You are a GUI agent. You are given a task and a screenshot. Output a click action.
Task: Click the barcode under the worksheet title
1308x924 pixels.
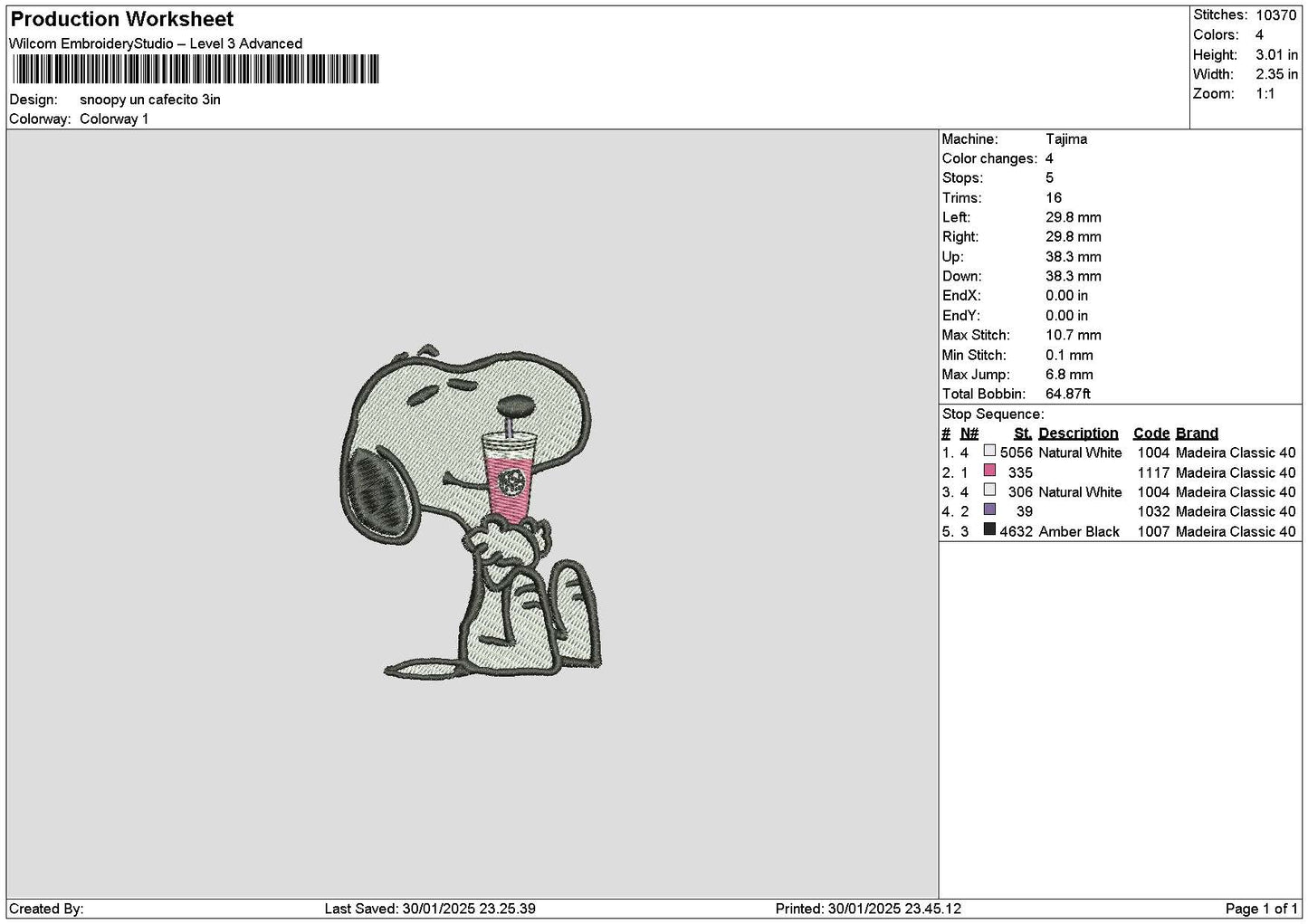pos(195,70)
